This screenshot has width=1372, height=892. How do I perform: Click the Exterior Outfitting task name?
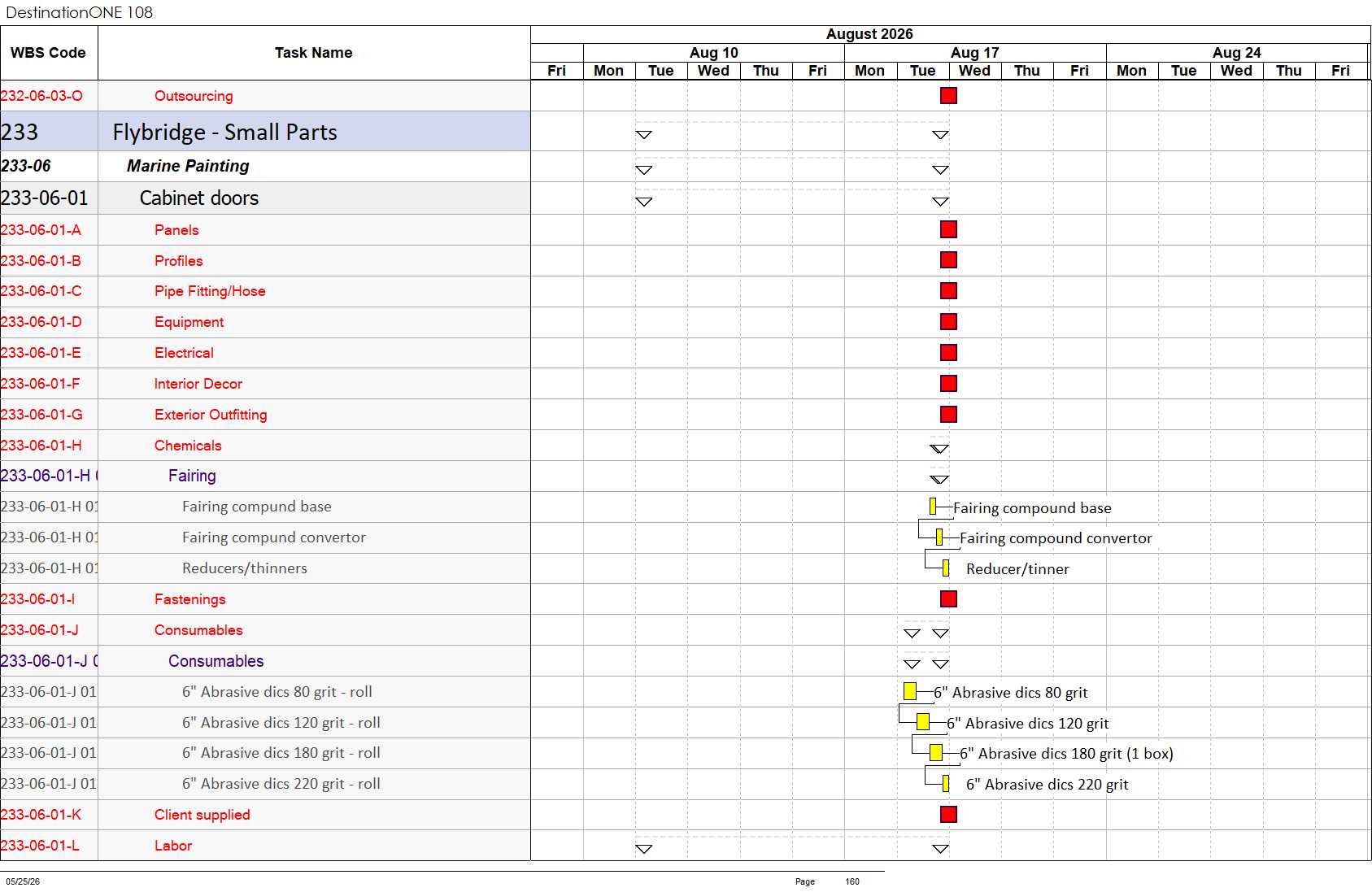tap(211, 415)
